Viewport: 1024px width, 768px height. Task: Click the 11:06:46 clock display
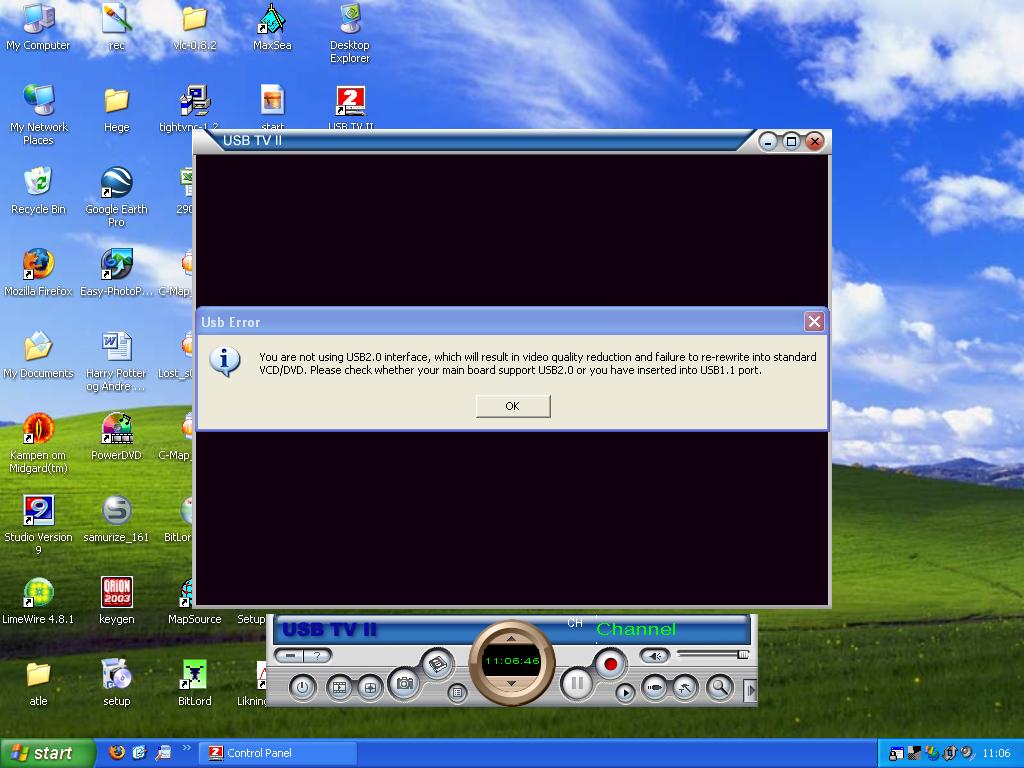tap(512, 661)
